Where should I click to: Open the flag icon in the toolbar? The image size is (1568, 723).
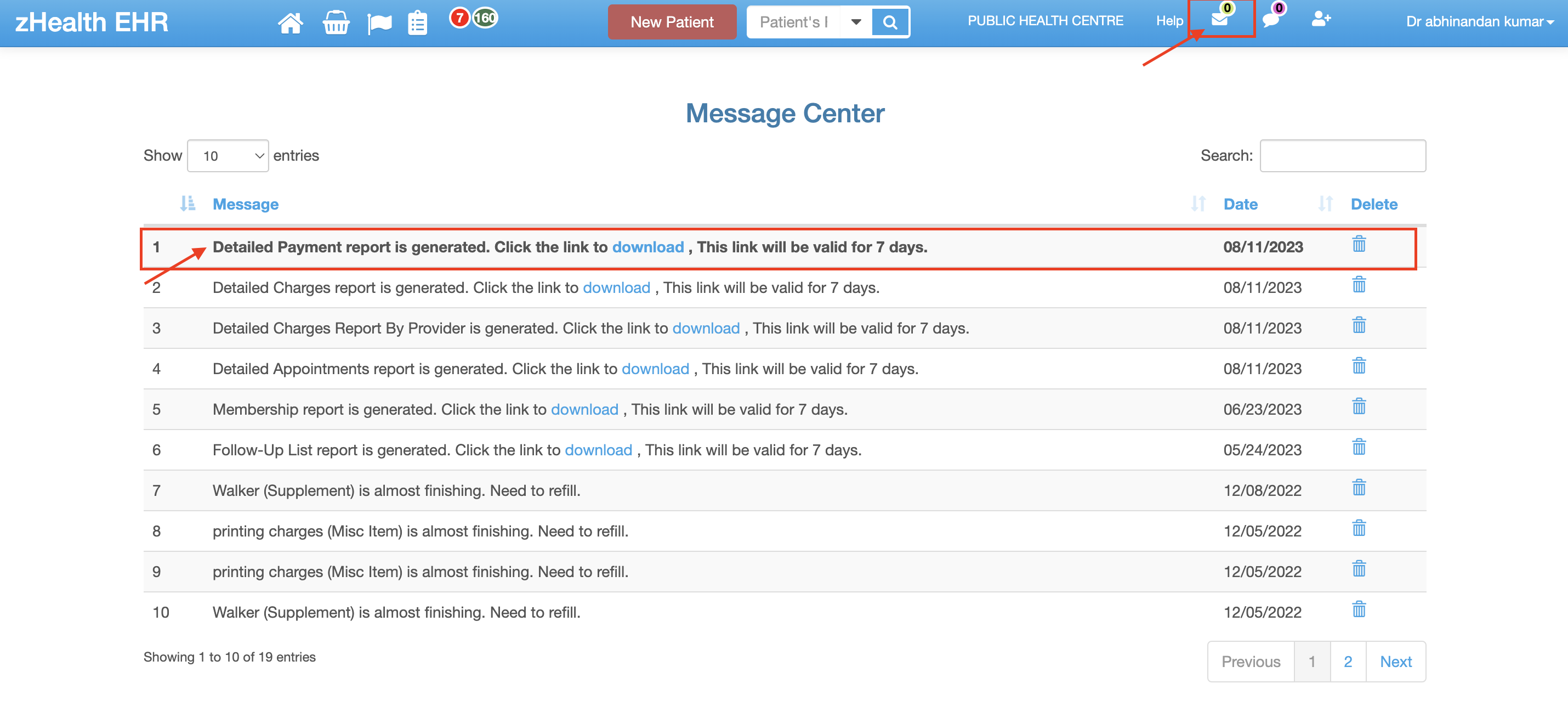click(x=379, y=24)
